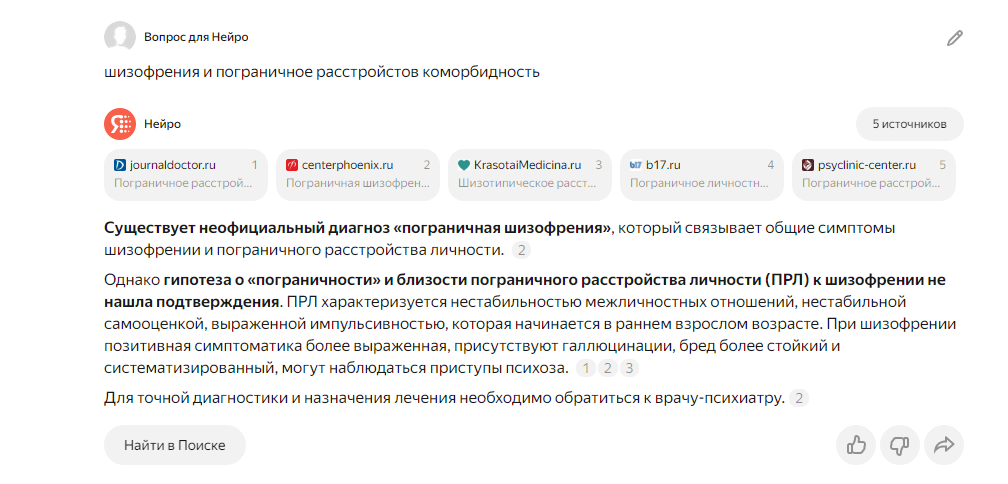Open the KrasotaiMedicina.ru source card
The width and height of the screenshot is (1008, 484).
[x=530, y=175]
